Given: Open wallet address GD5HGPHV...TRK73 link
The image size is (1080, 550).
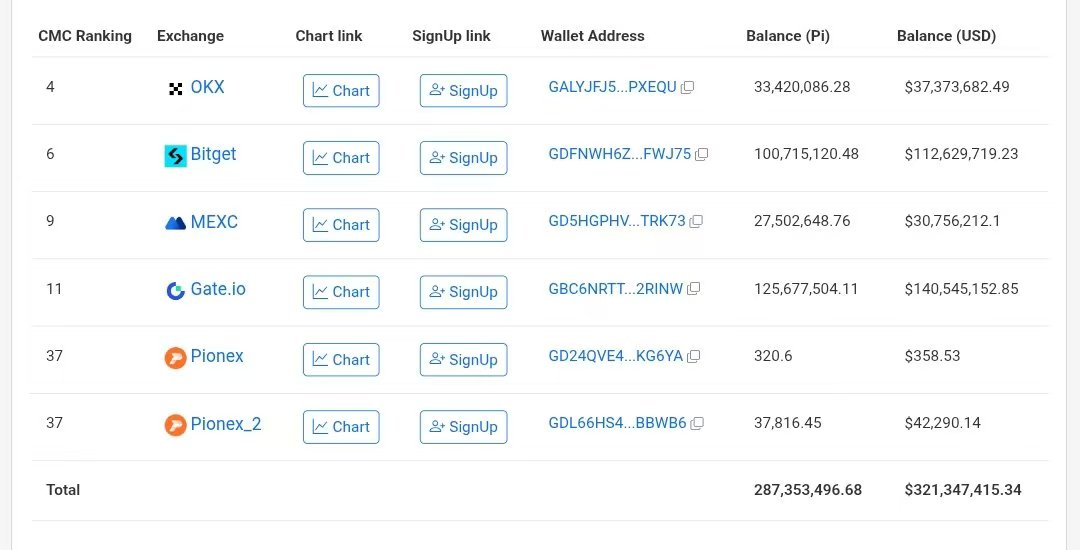Looking at the screenshot, I should (617, 221).
